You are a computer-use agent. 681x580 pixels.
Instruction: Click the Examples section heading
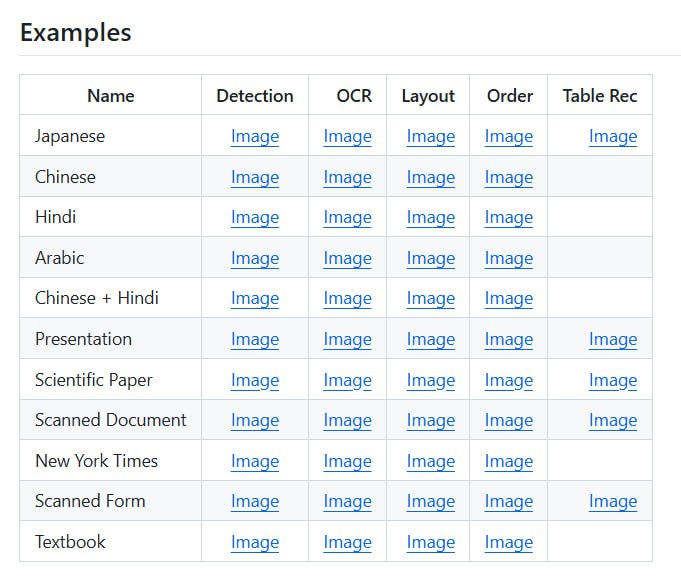75,32
